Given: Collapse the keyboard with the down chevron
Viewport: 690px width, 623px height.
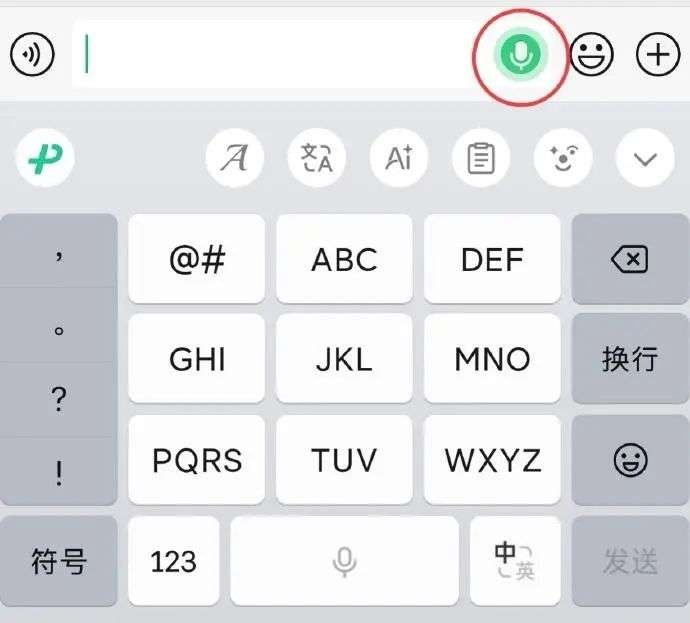Looking at the screenshot, I should [645, 158].
